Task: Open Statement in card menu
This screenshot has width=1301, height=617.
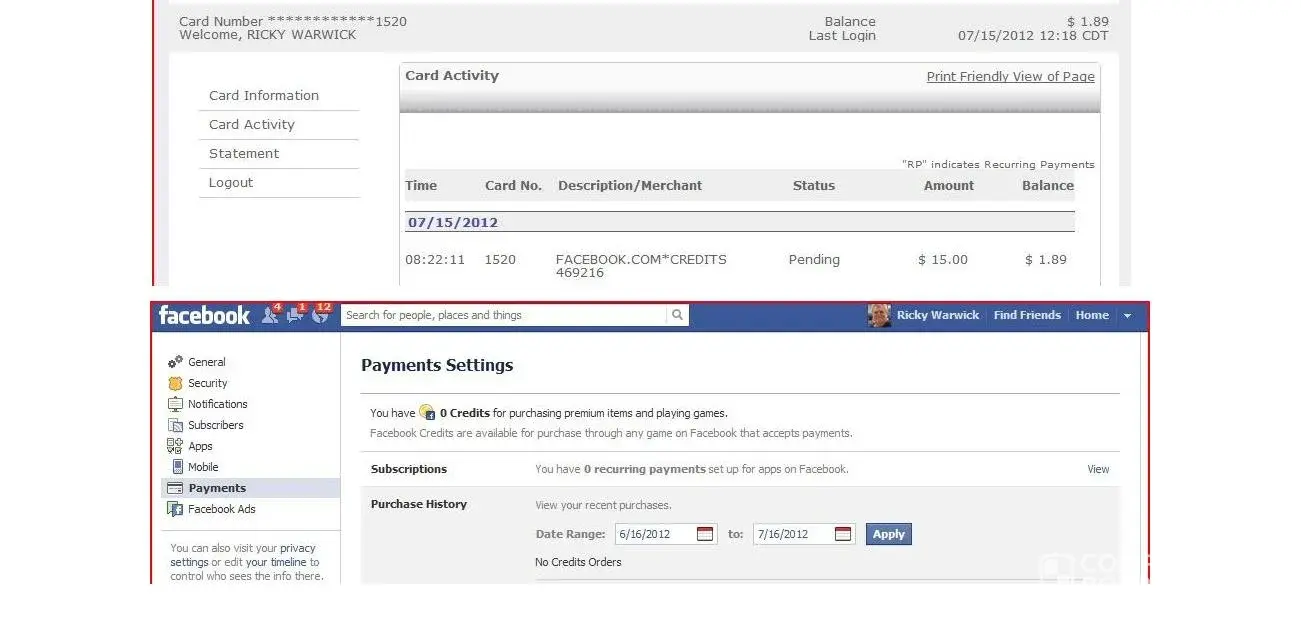Action: tap(244, 153)
